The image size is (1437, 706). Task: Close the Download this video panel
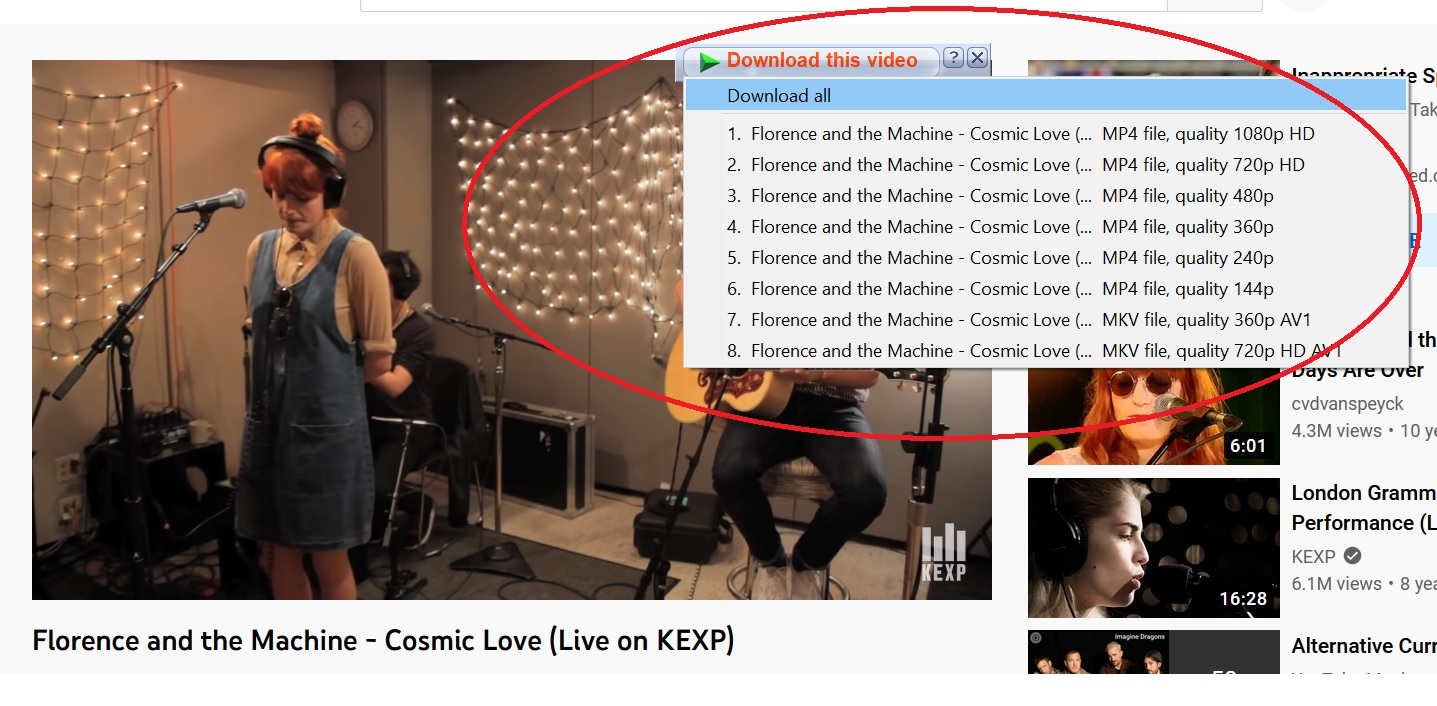(978, 58)
